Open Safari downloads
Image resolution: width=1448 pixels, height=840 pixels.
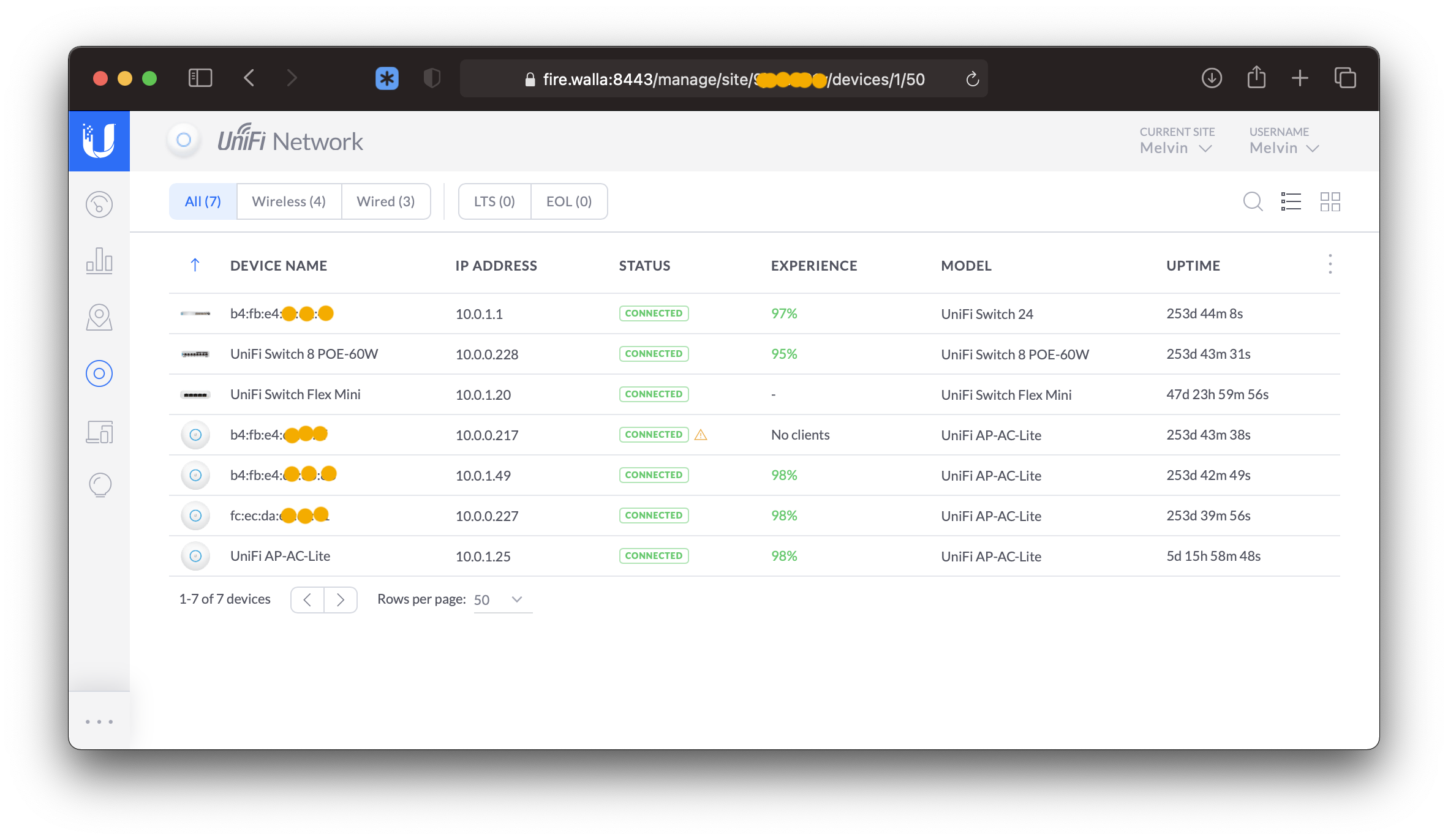tap(1212, 78)
